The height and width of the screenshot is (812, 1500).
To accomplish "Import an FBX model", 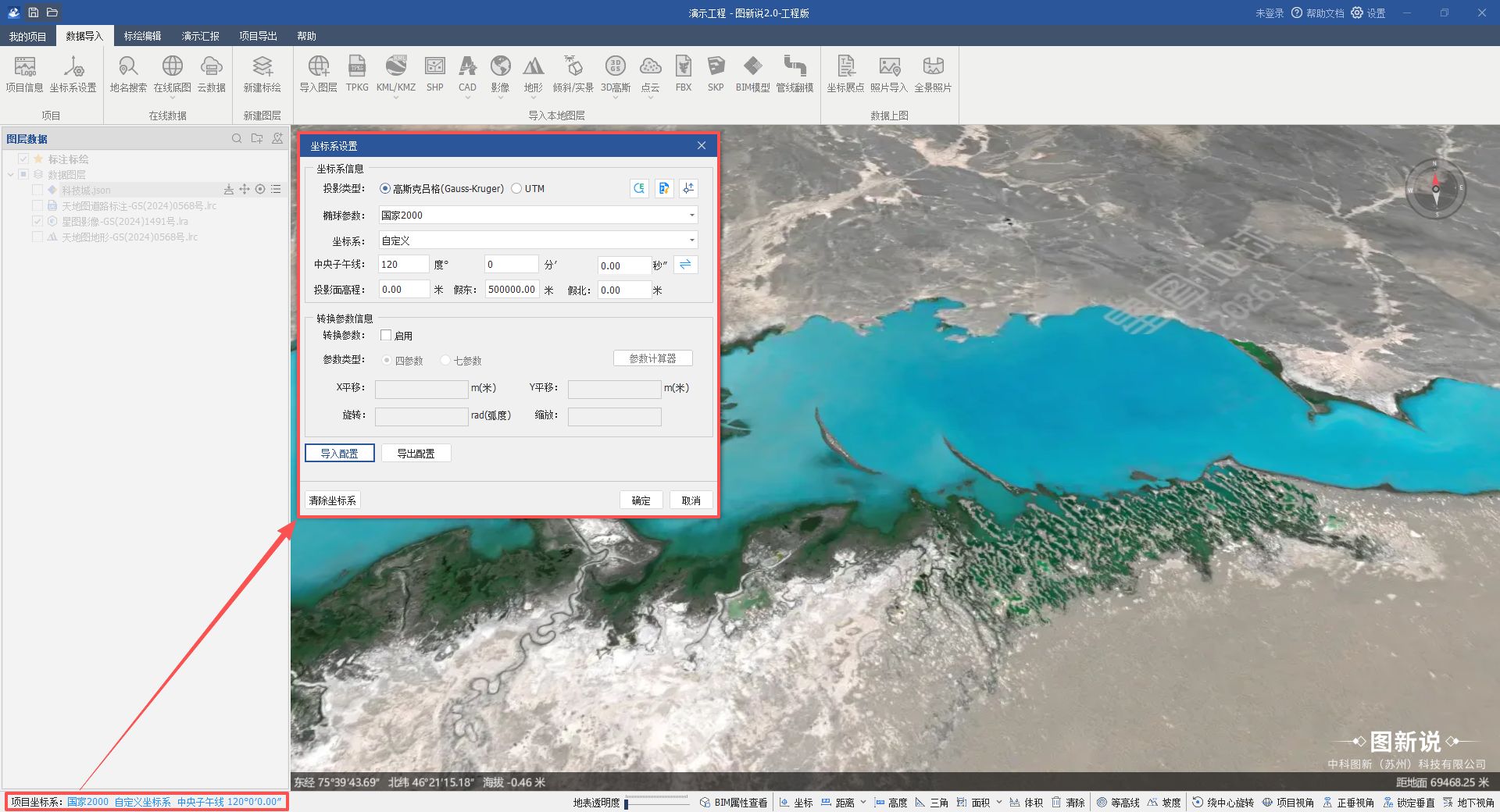I will [684, 75].
